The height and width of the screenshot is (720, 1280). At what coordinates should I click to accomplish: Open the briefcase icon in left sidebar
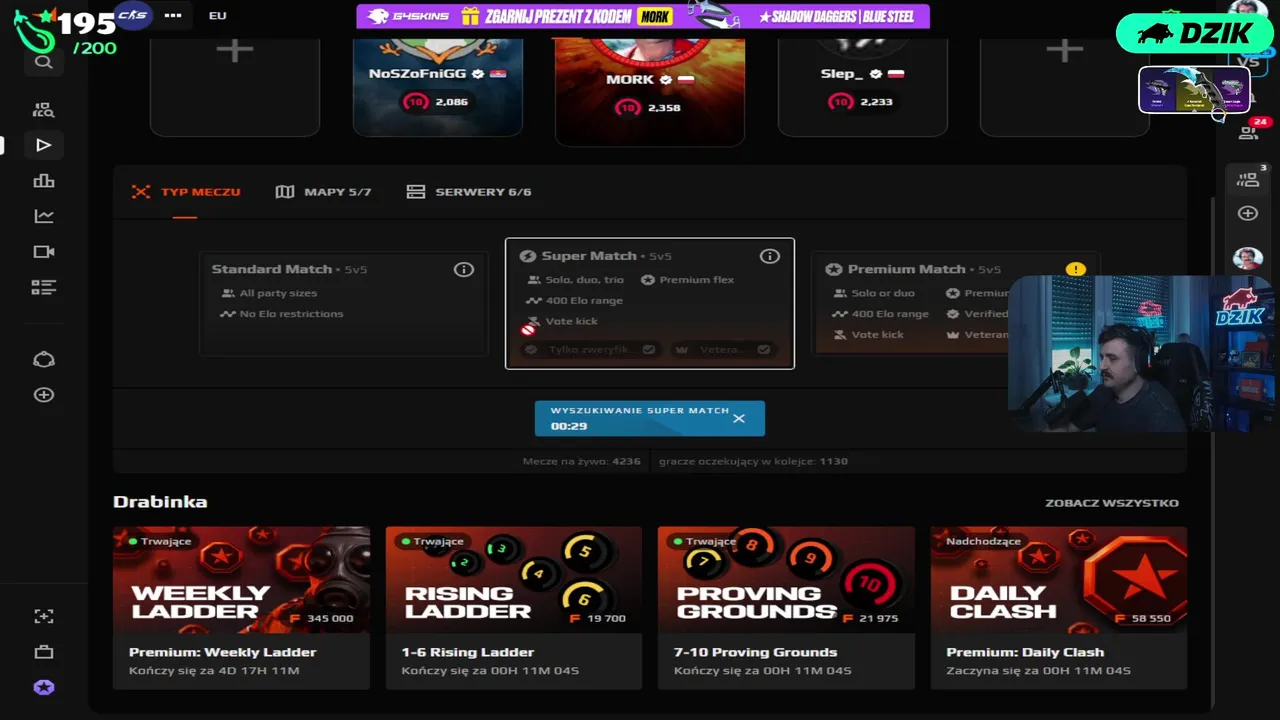43,652
